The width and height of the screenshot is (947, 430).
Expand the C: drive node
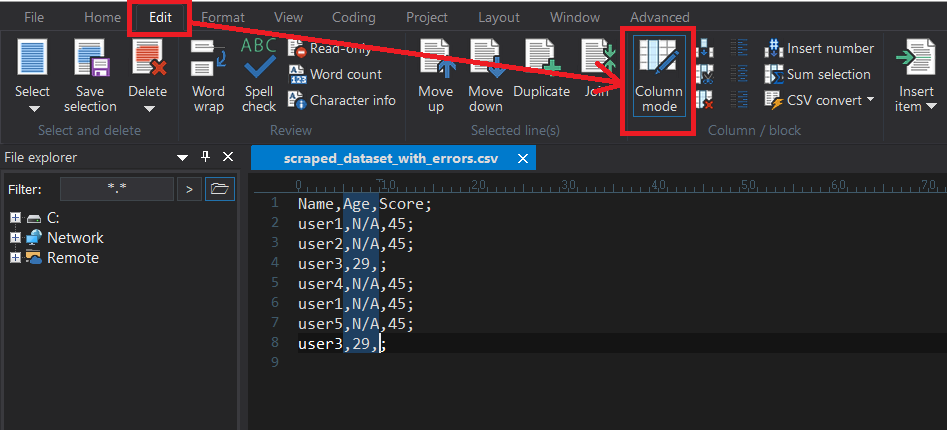16,217
